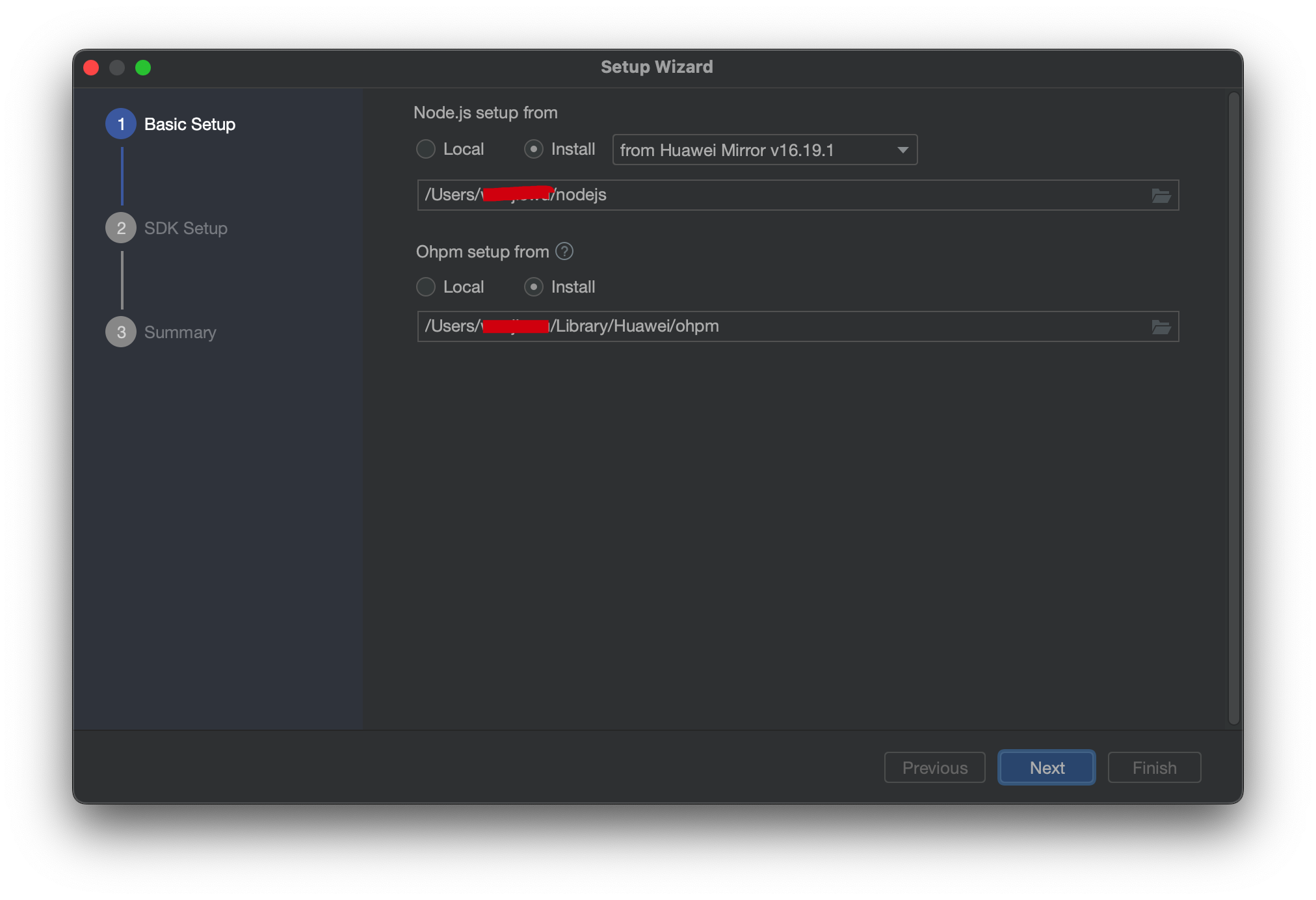Click step 3 Summary circle

pos(121,332)
